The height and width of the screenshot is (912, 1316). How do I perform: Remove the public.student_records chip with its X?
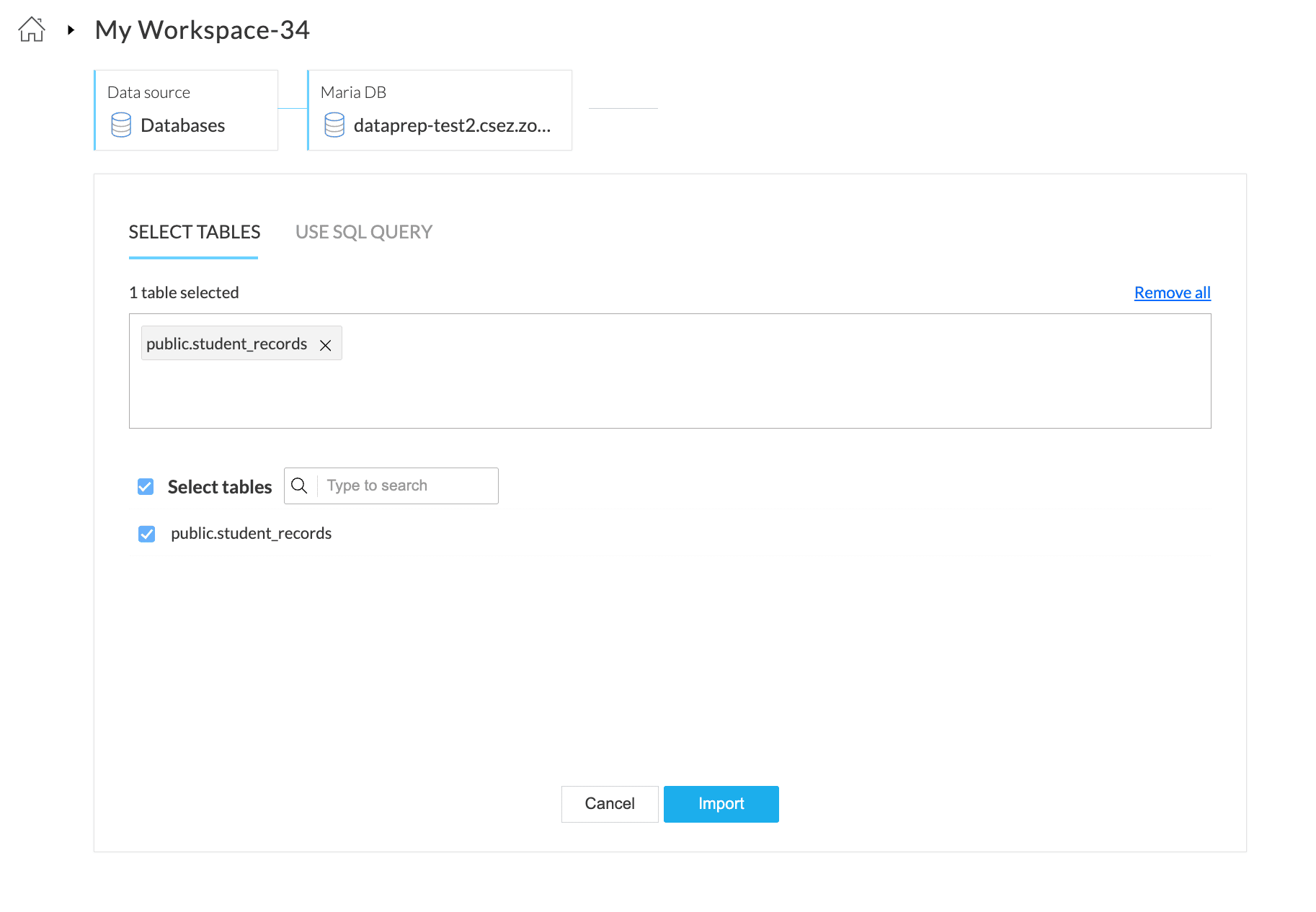click(326, 345)
